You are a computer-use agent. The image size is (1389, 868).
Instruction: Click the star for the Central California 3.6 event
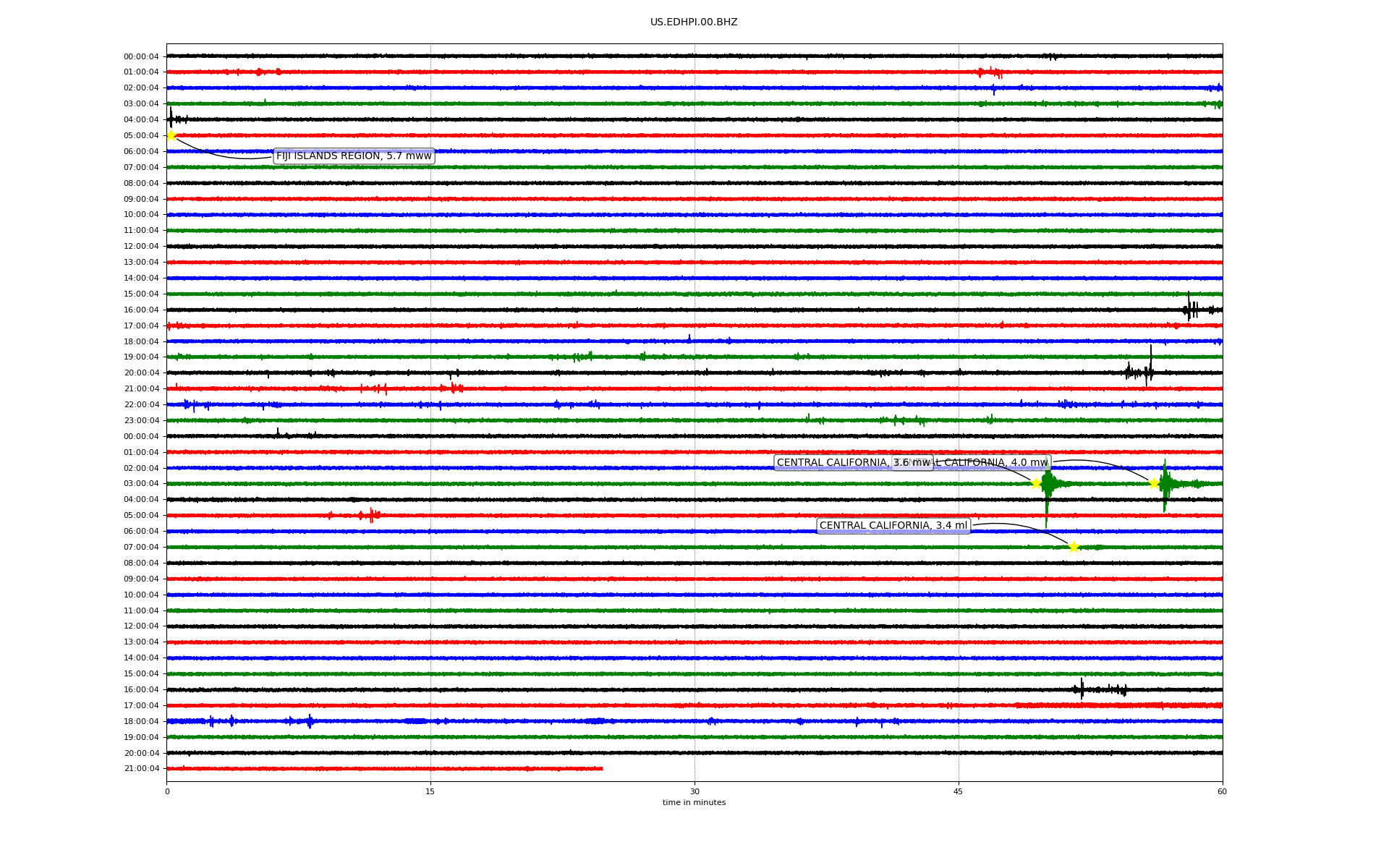1036,483
